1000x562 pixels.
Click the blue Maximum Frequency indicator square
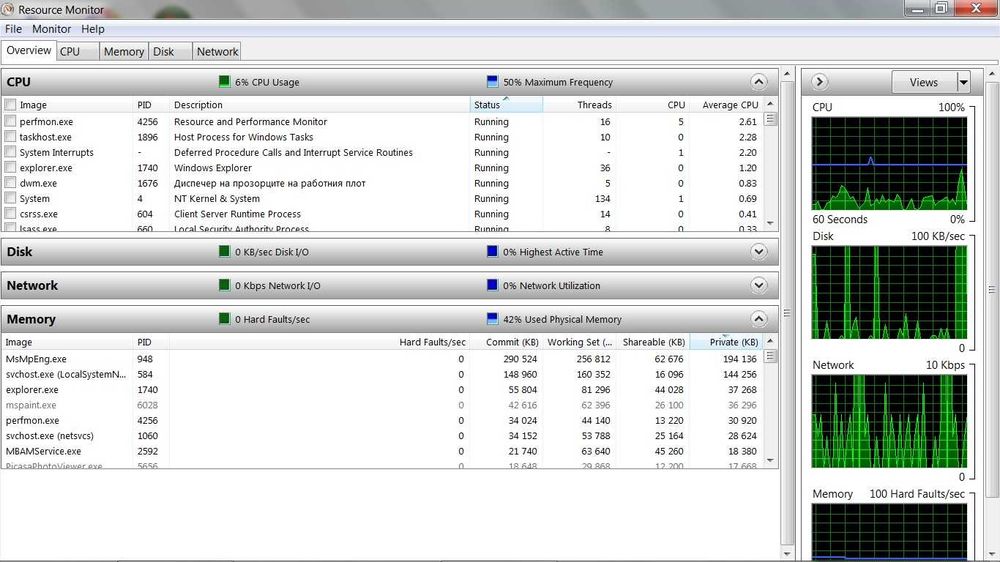pos(492,81)
